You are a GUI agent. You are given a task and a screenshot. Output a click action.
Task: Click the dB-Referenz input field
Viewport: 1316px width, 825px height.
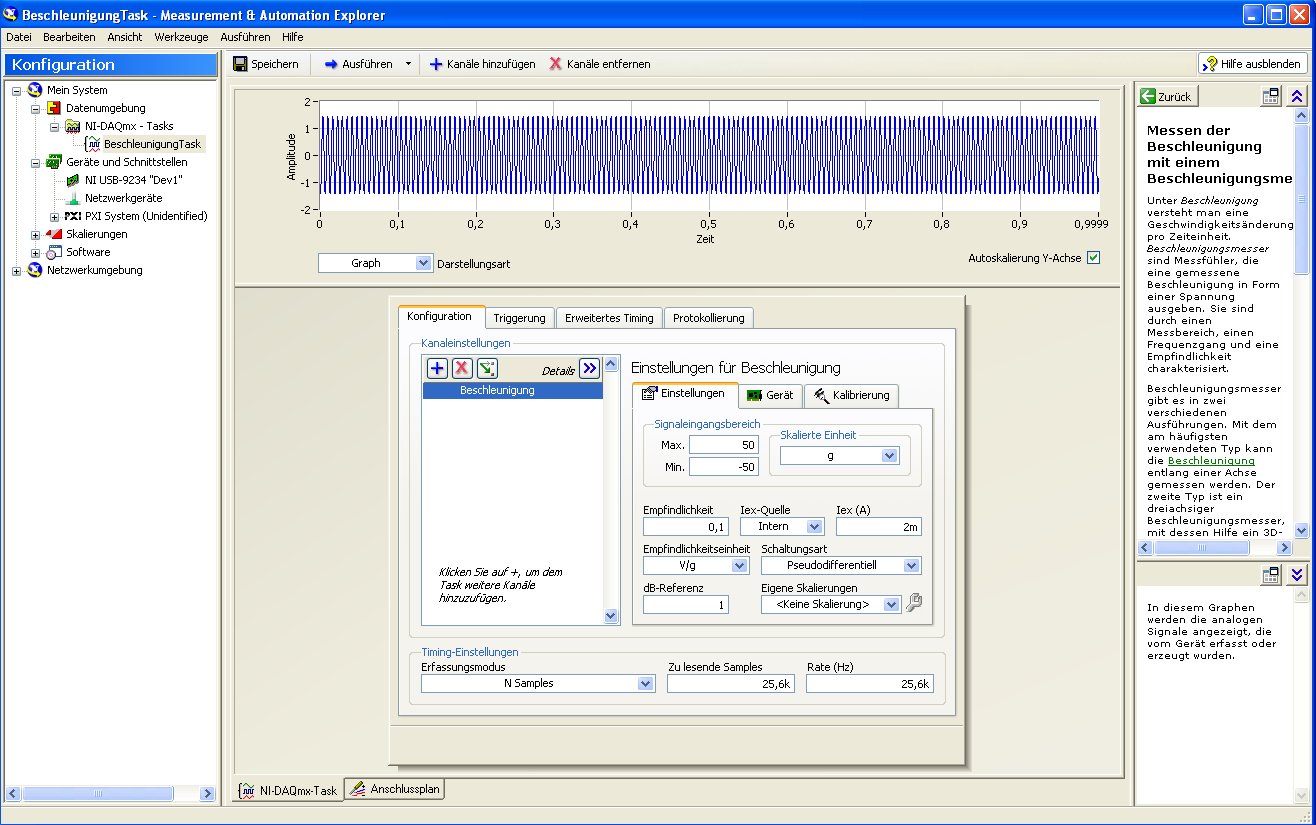[686, 604]
